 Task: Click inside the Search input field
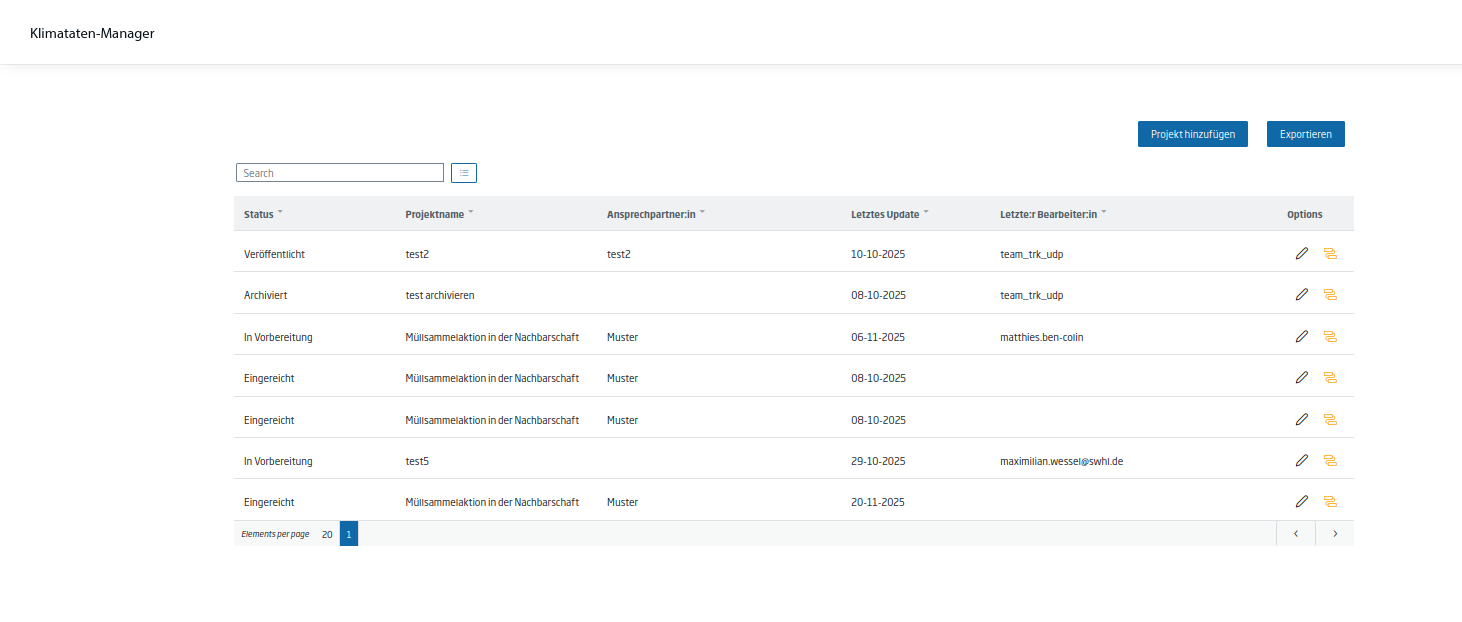pyautogui.click(x=339, y=172)
